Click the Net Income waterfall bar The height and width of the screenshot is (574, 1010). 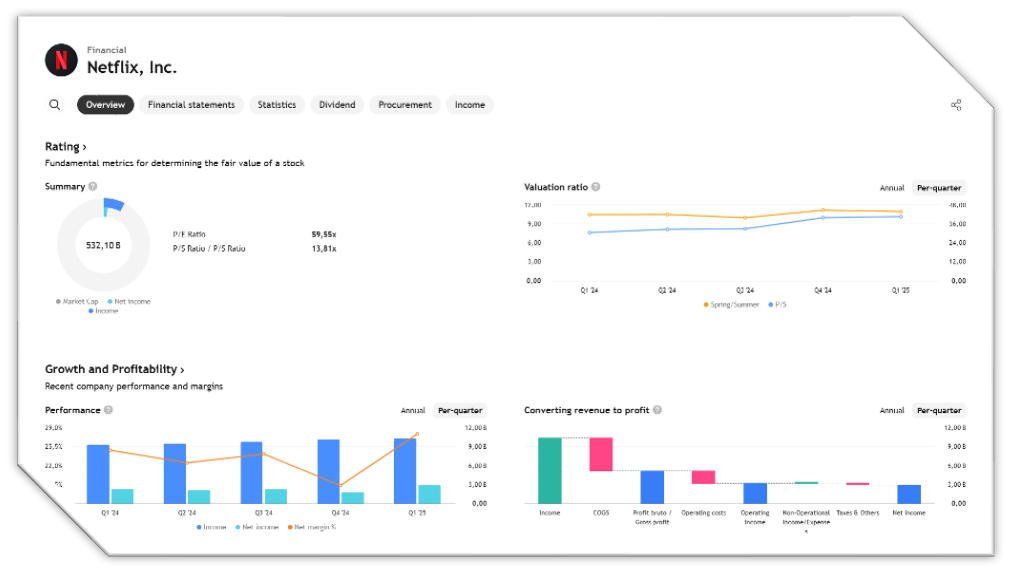tap(909, 494)
